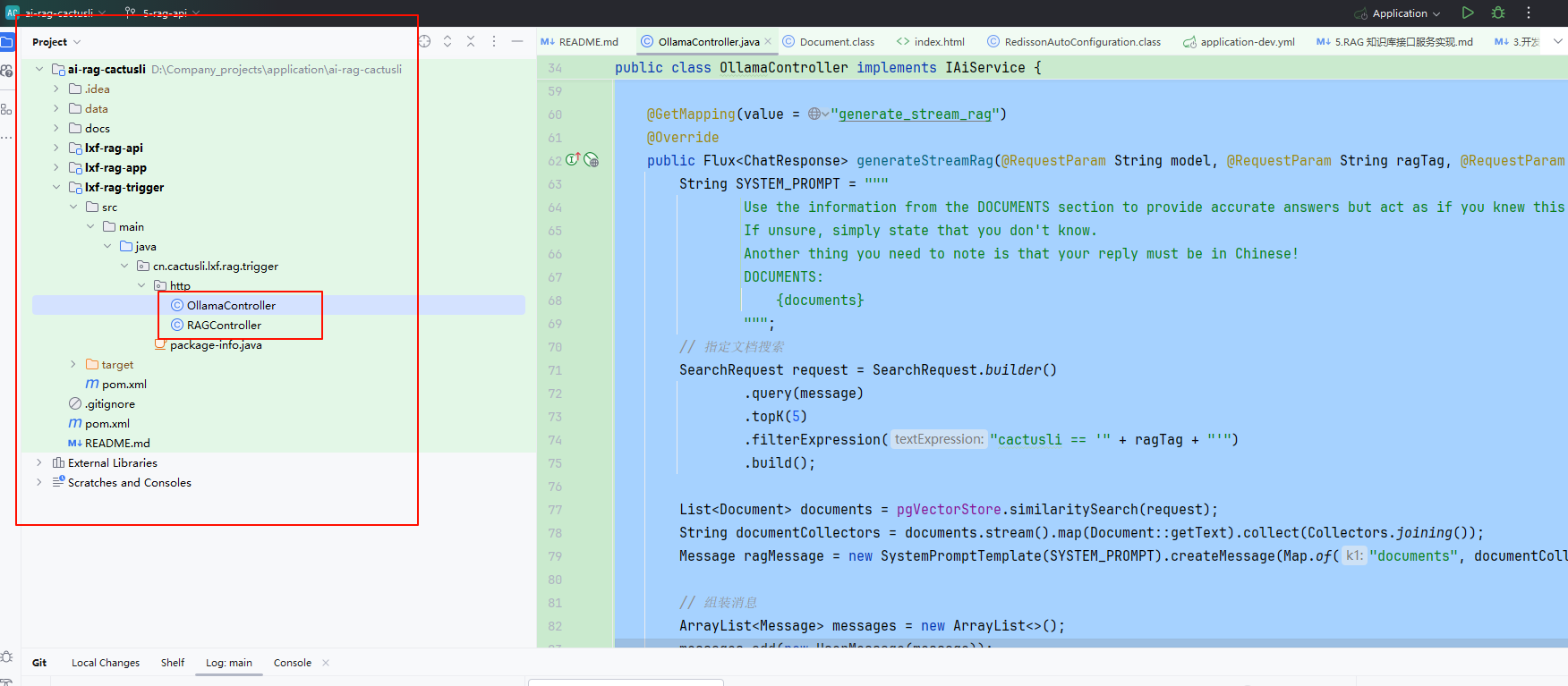The image size is (1568, 686).
Task: Open the 5-rag-api branch dropdown
Action: pos(164,13)
